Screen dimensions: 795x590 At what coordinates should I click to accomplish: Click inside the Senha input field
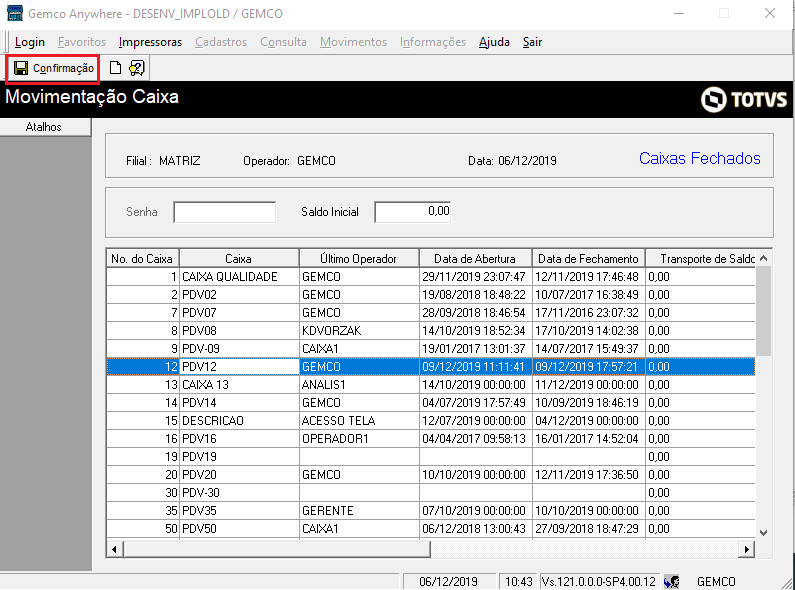225,212
